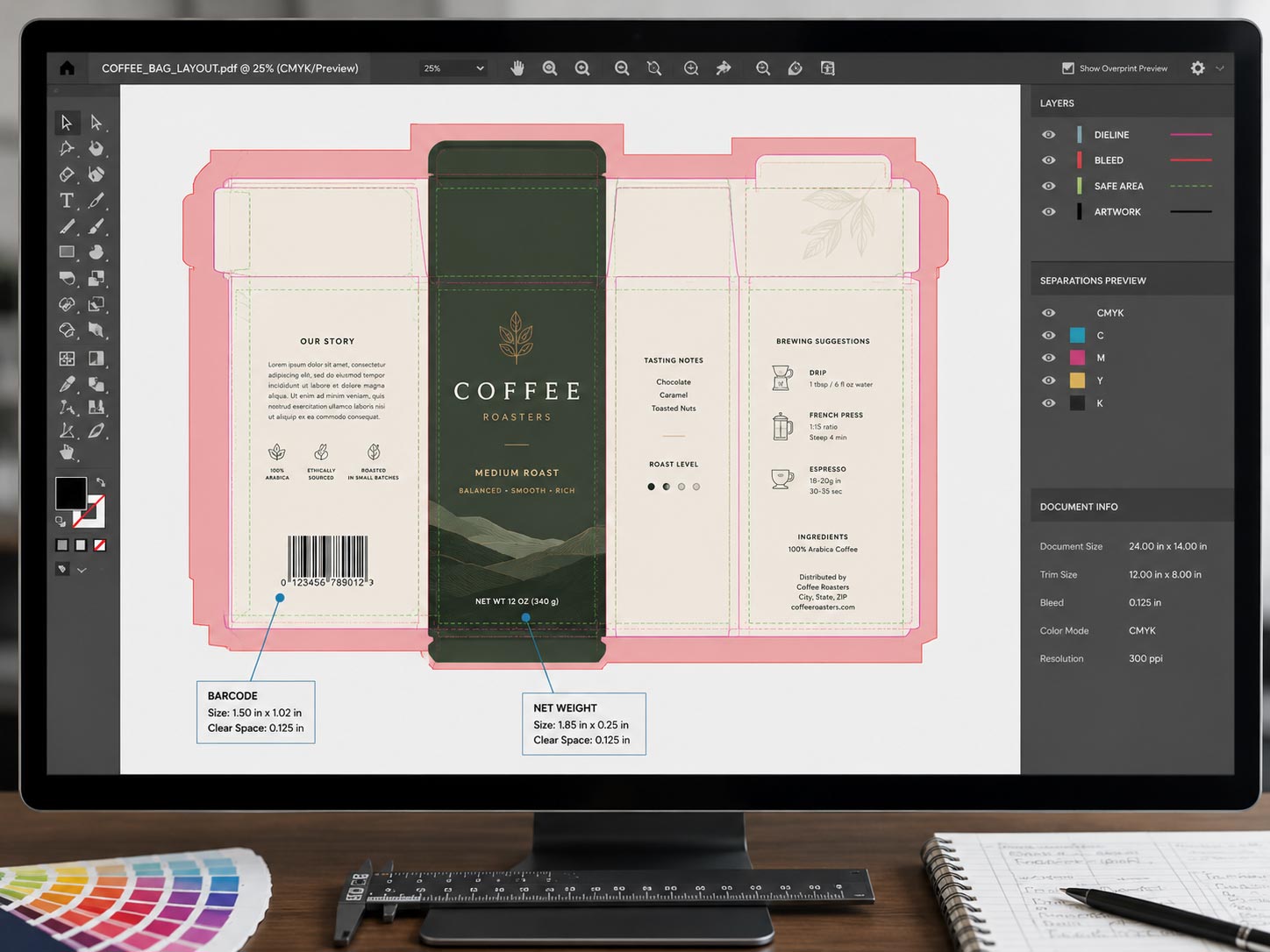Image resolution: width=1270 pixels, height=952 pixels.
Task: Toggle Magenta (M) separation visibility
Action: [x=1048, y=358]
